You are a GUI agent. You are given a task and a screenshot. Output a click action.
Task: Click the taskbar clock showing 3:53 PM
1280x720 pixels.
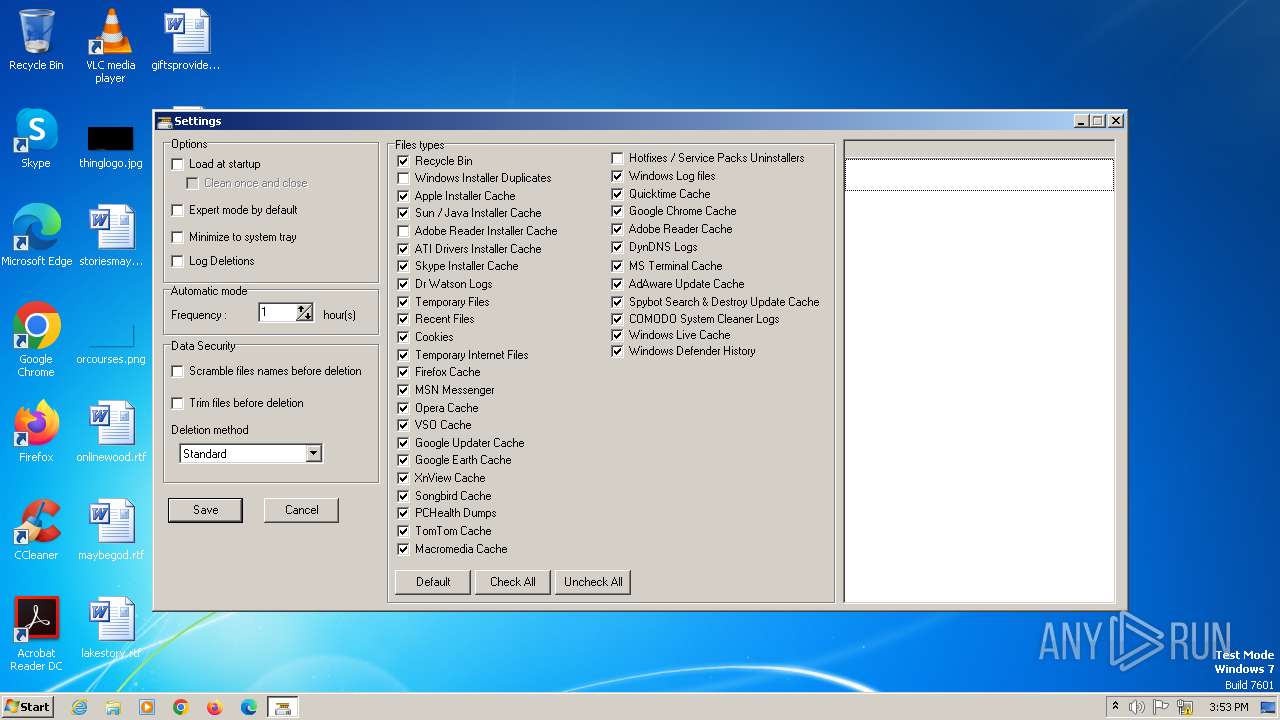tap(1228, 707)
